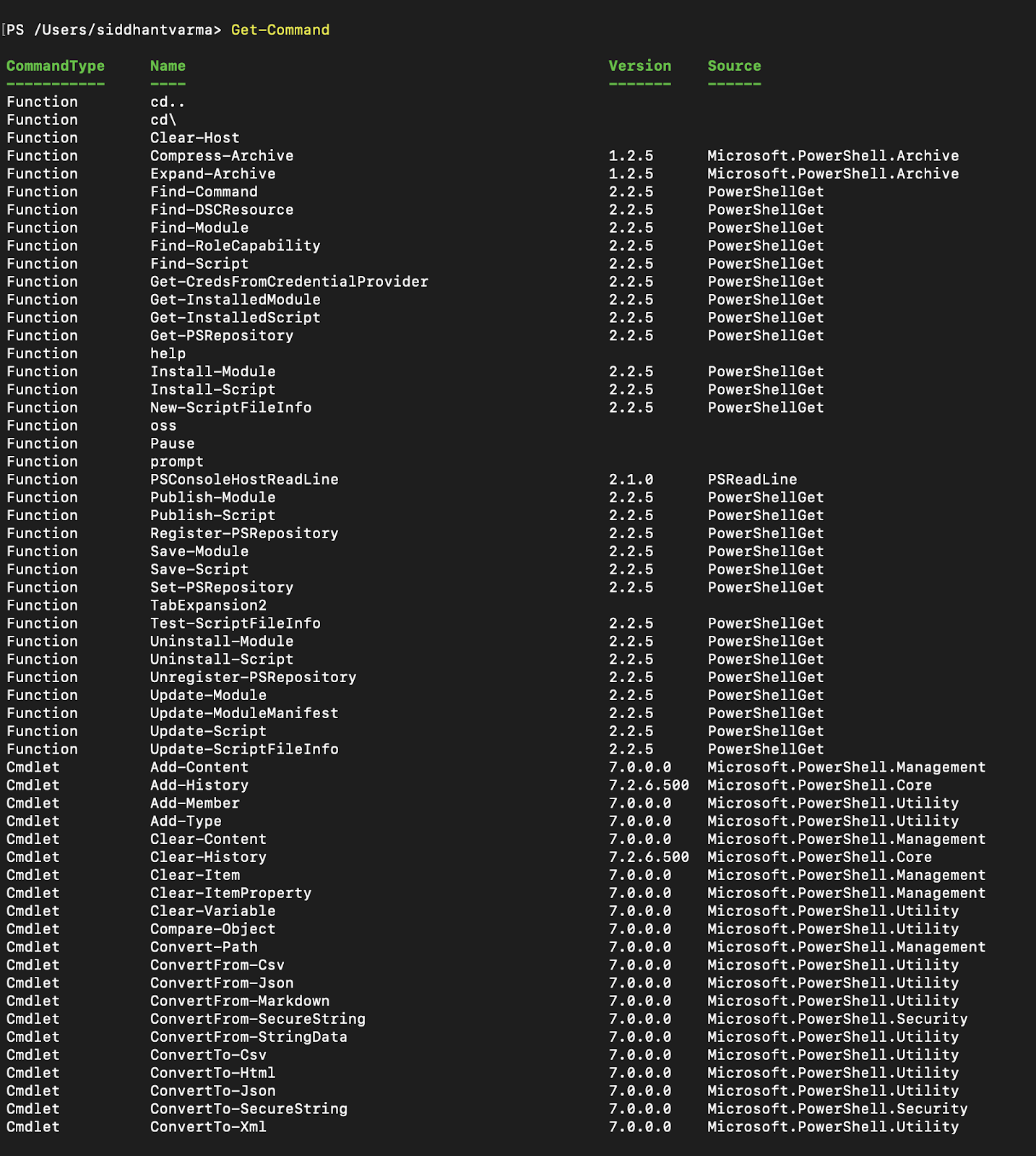Click the TabExpansion2 function name
The width and height of the screenshot is (1036, 1156).
coord(208,605)
